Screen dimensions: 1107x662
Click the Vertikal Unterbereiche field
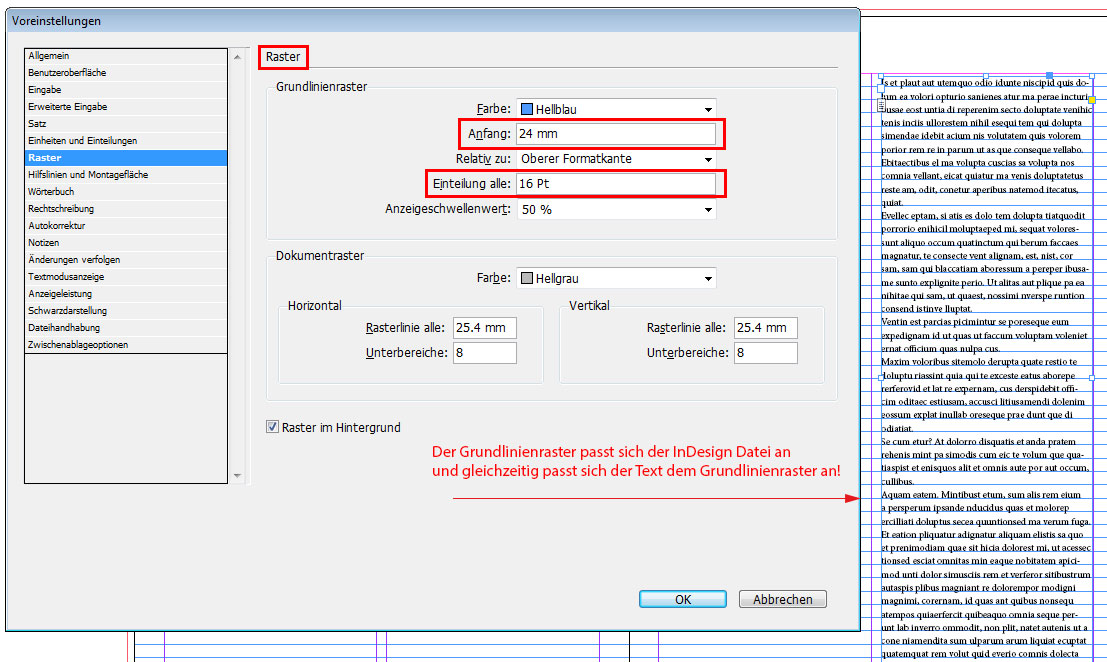pyautogui.click(x=765, y=353)
